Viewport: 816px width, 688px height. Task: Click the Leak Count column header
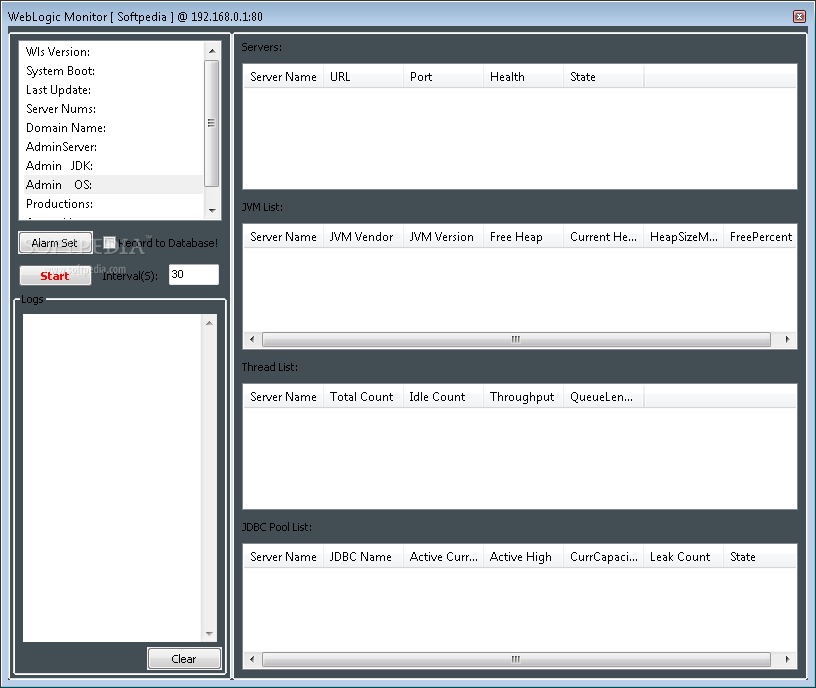684,557
